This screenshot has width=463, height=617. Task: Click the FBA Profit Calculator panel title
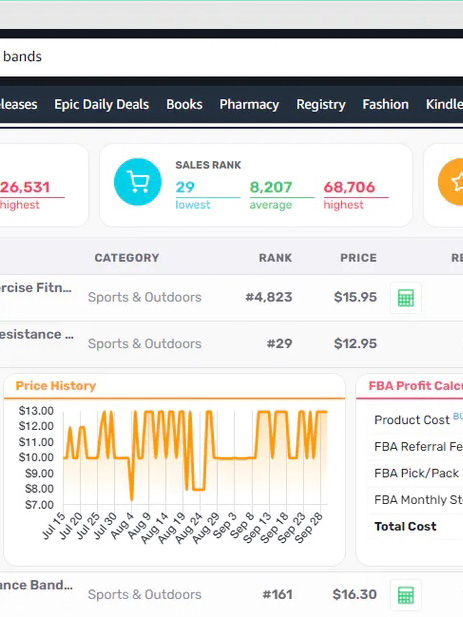pyautogui.click(x=416, y=386)
